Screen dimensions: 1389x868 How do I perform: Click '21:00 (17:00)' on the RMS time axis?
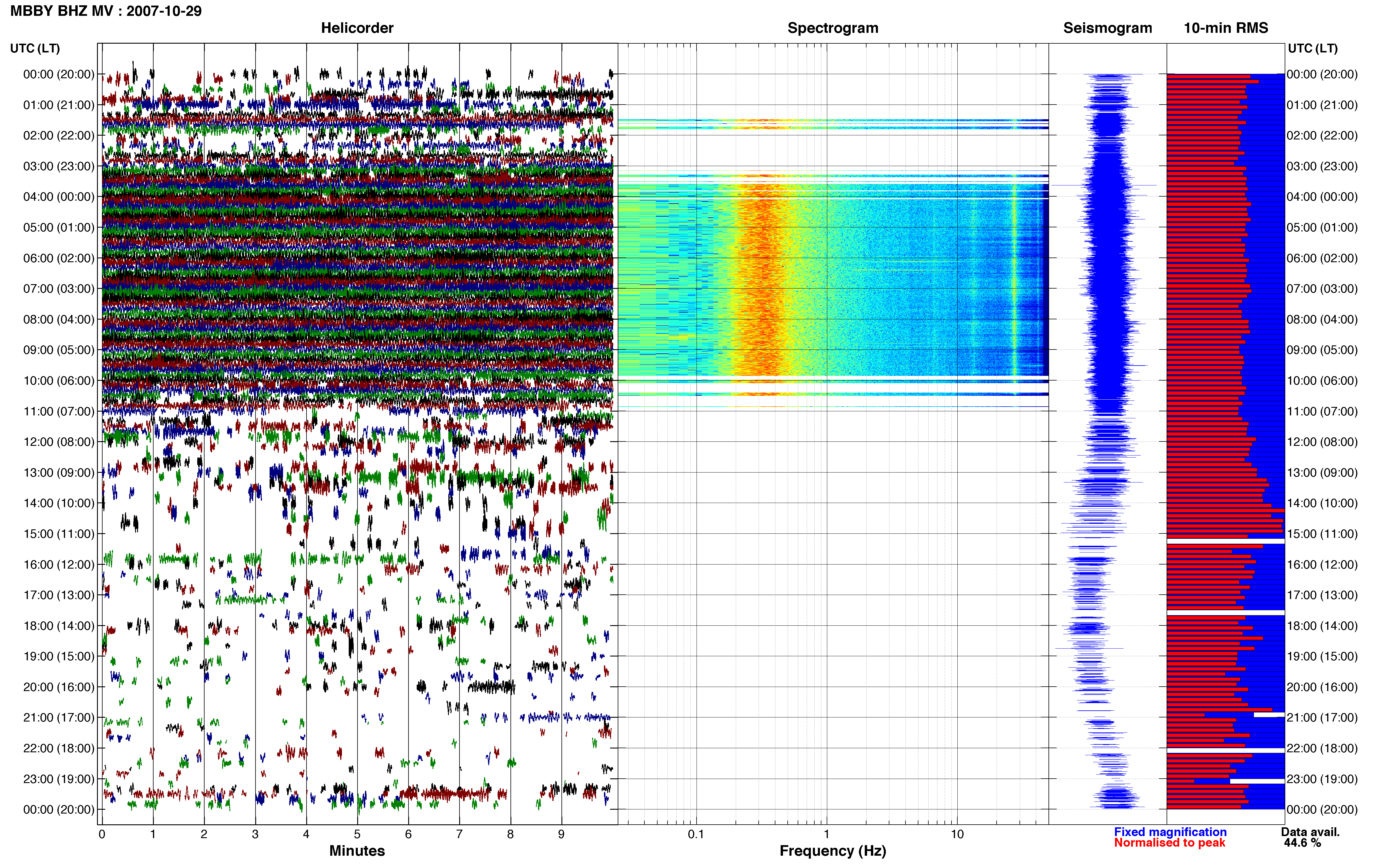coord(1322,718)
